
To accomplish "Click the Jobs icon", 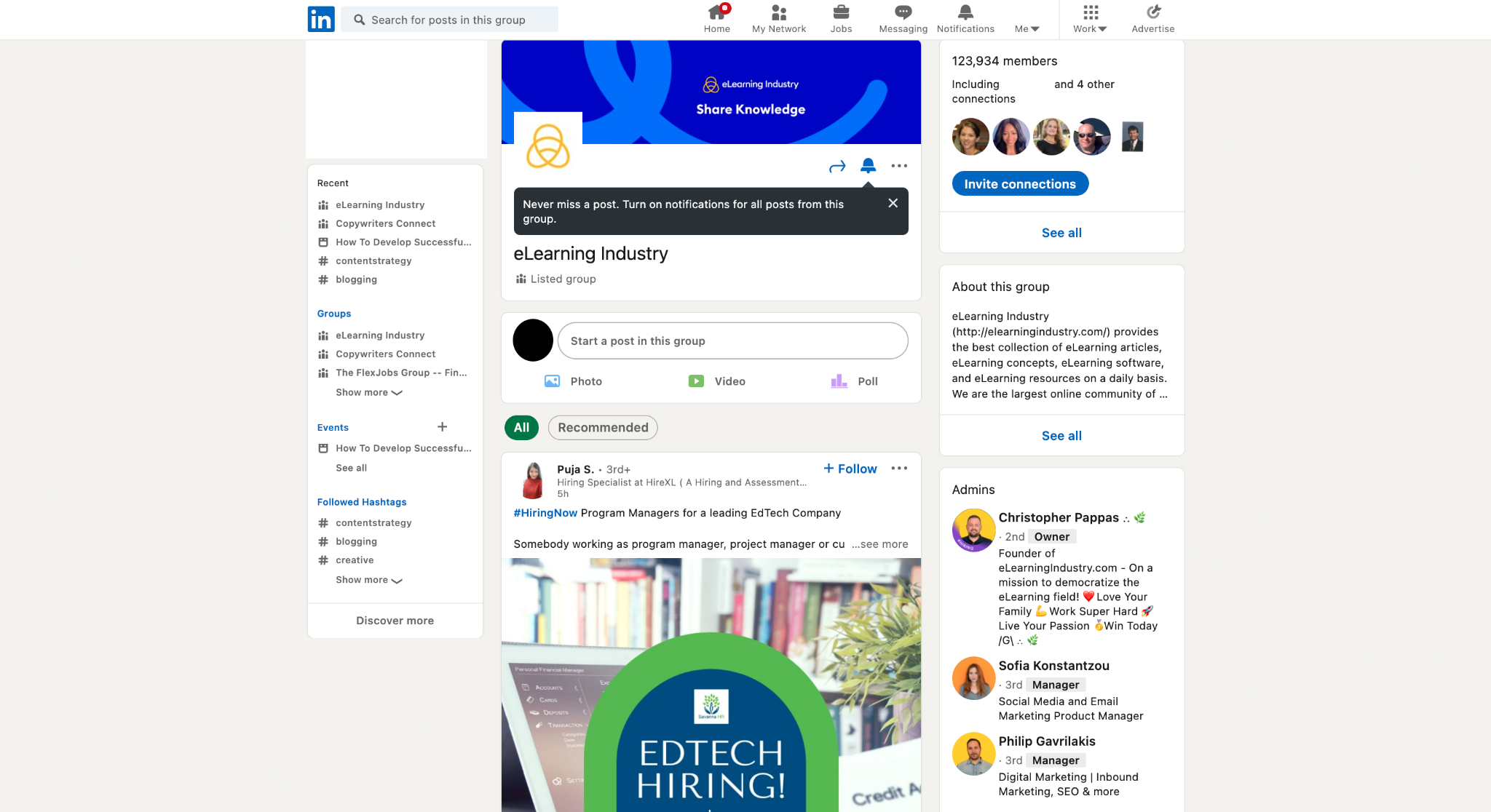I will [x=840, y=19].
